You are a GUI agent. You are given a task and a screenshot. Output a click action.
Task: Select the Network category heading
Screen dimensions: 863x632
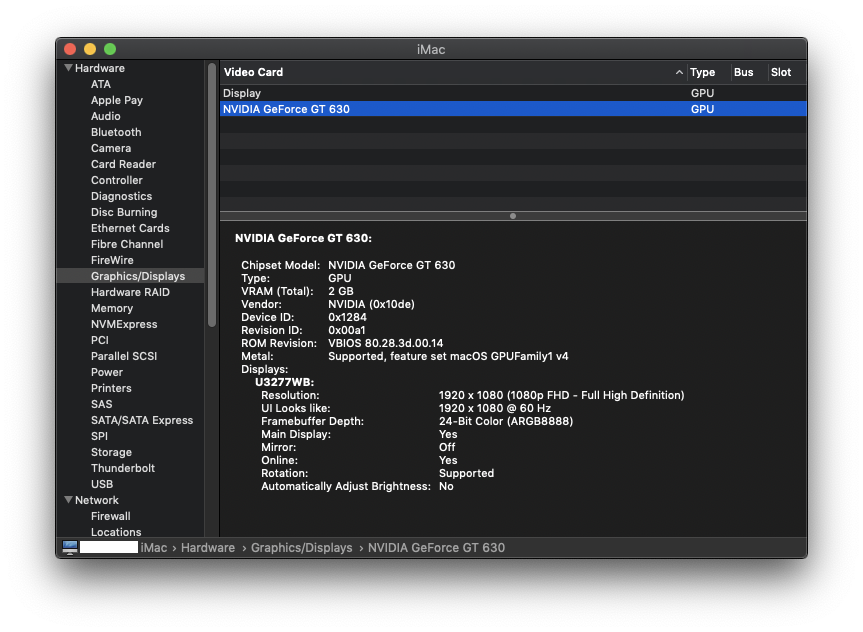pos(97,500)
